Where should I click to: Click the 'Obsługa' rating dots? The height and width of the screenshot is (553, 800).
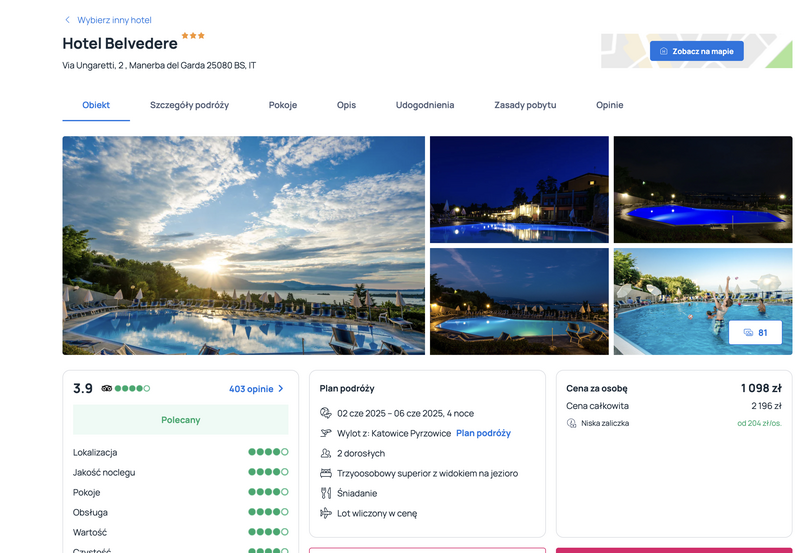[268, 512]
